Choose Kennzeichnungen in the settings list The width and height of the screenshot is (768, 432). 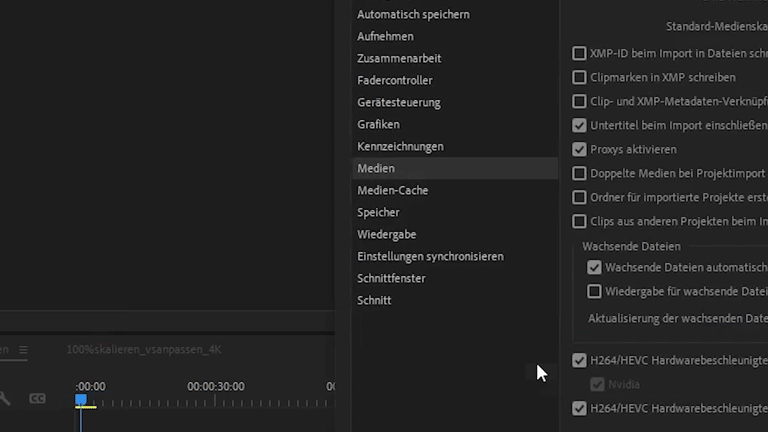coord(400,146)
